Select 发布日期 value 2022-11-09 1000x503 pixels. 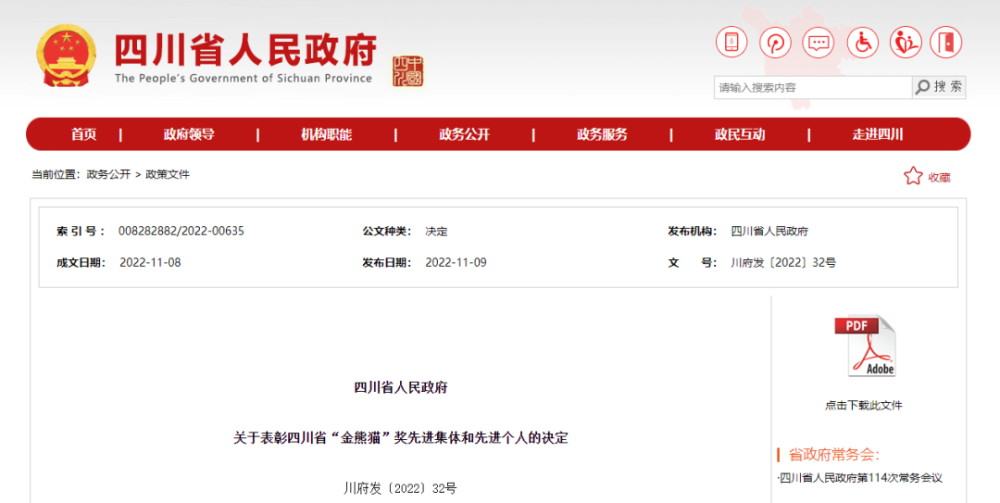pos(456,263)
